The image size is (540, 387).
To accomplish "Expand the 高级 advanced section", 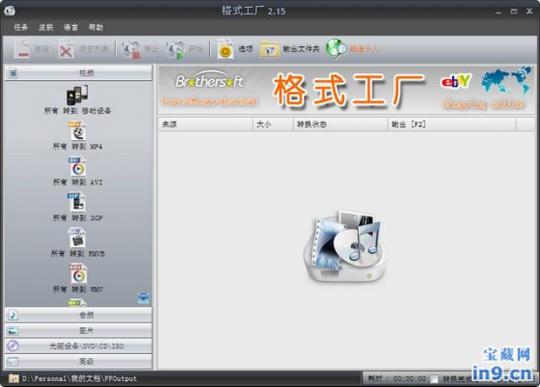I will tap(78, 362).
